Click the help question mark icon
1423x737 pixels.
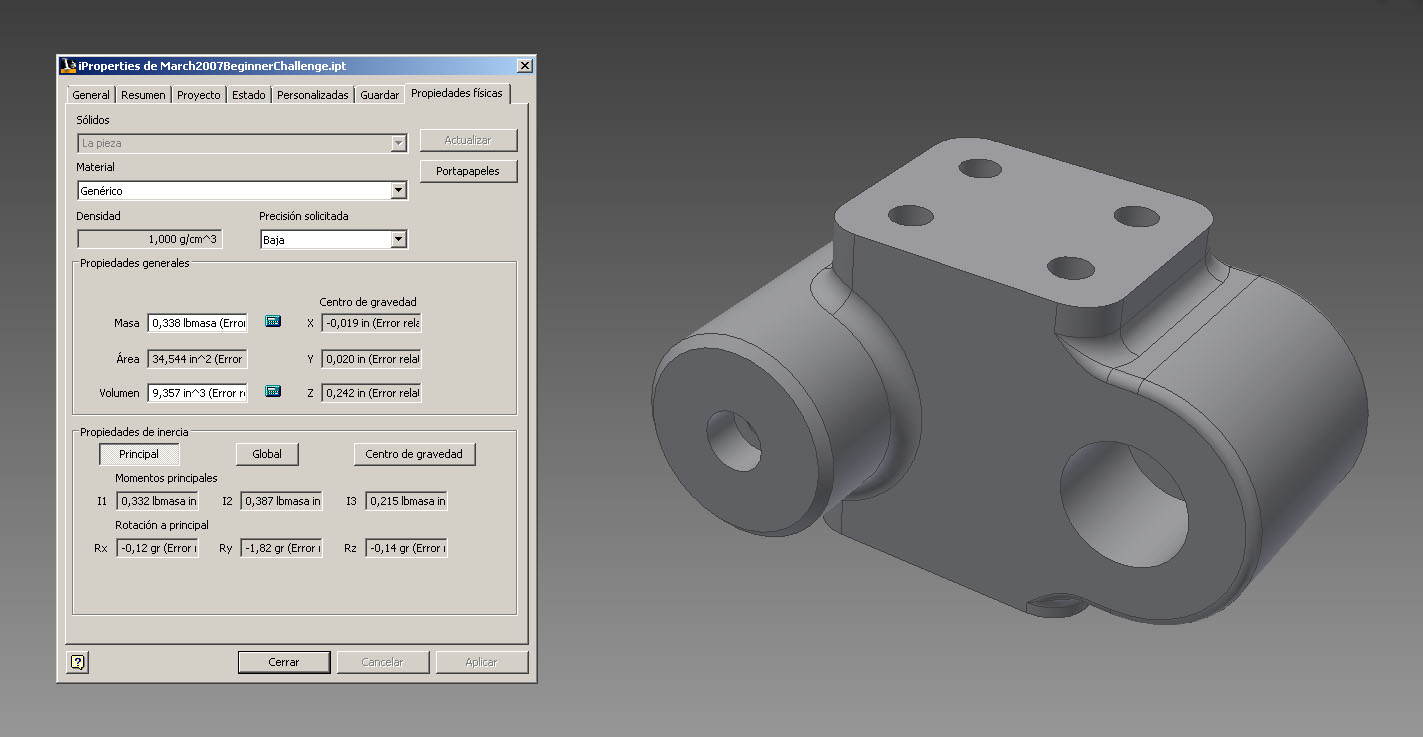78,662
